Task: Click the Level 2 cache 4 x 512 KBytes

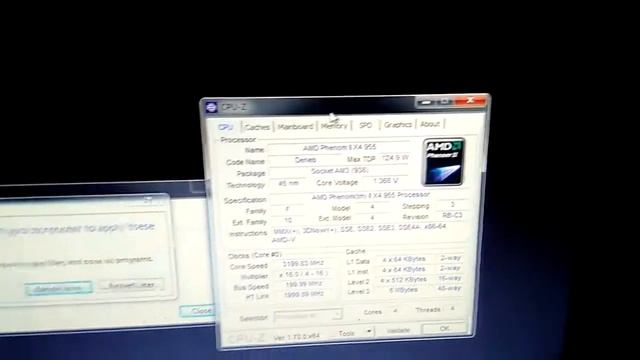Action: 404,280
